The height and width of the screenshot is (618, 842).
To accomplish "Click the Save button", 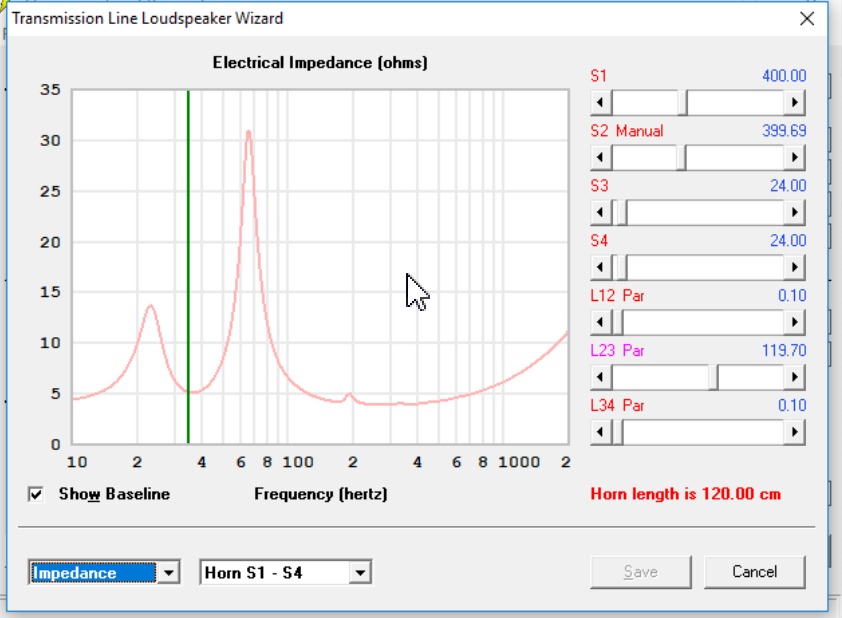I will coord(641,572).
